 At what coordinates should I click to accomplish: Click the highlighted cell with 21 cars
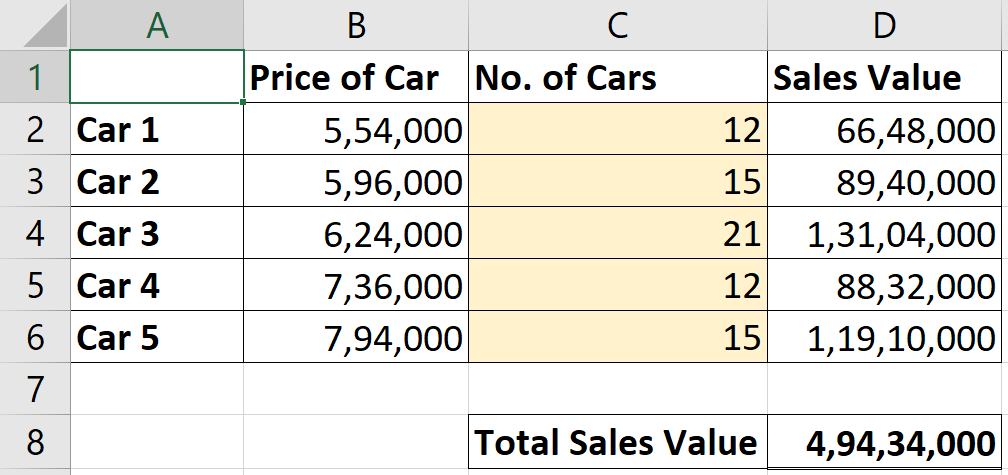[x=617, y=233]
